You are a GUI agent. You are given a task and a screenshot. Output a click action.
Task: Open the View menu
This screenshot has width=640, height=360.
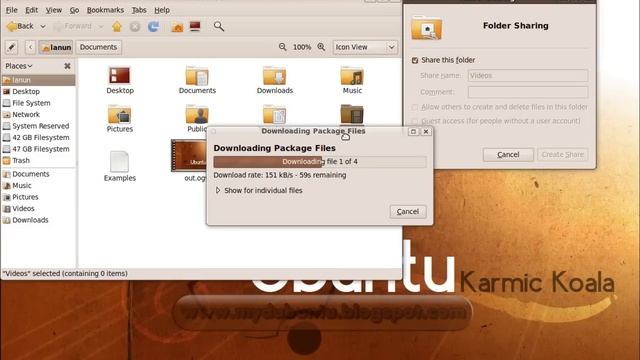(x=53, y=10)
